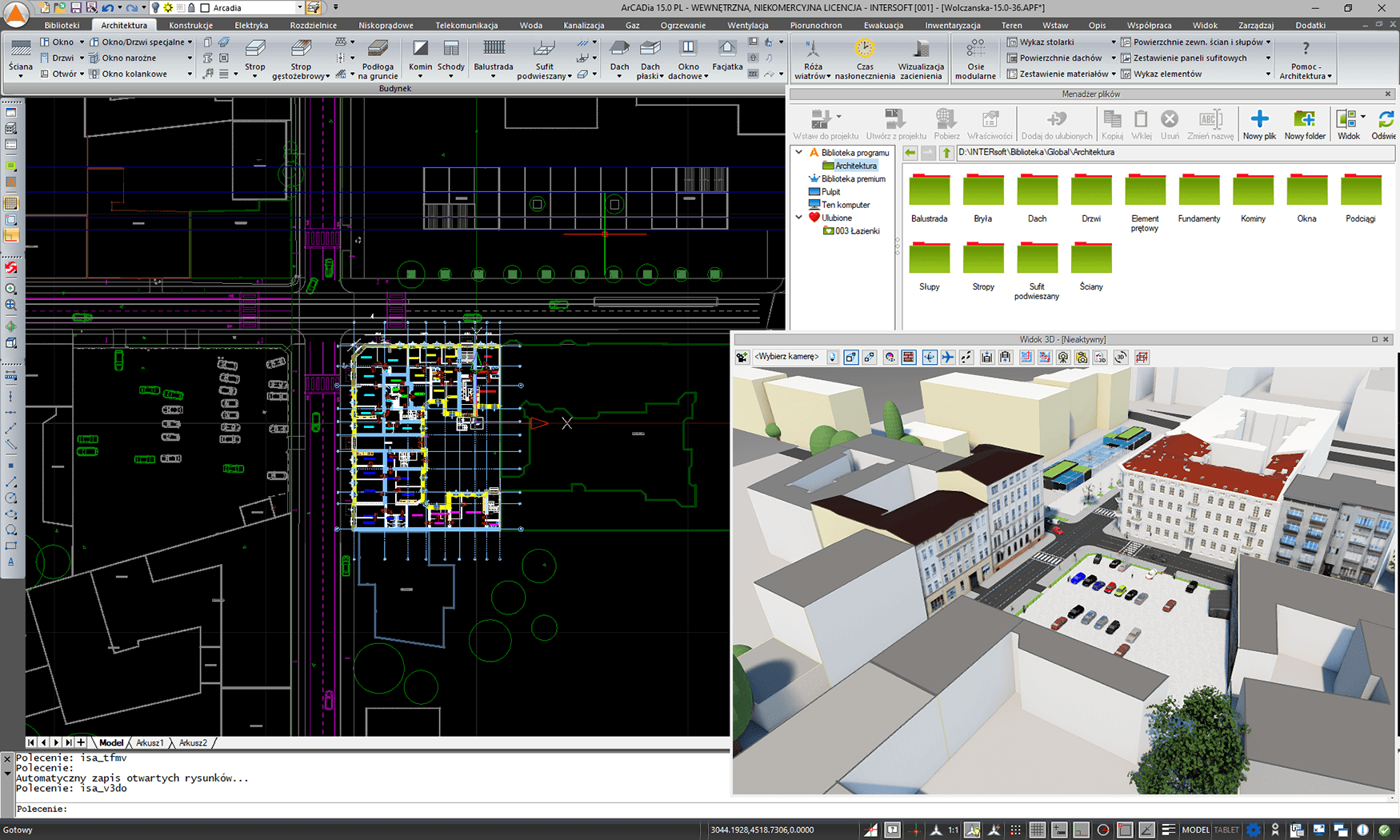Click Zestawienie materiałów button
Screen dimensions: 1400x840
tap(1058, 74)
